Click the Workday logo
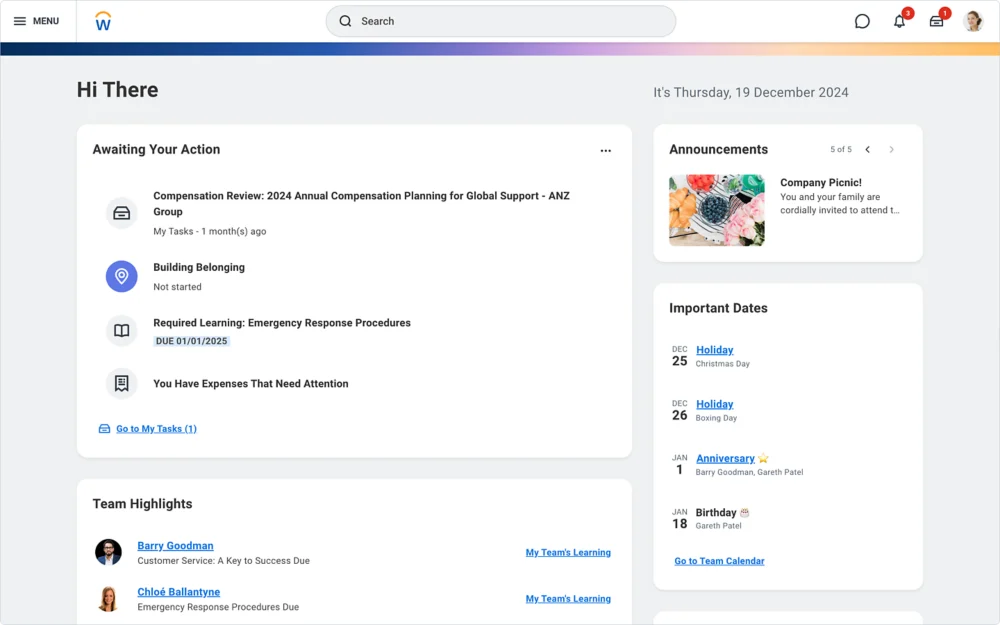Screen dimensions: 1000x625 103,20
